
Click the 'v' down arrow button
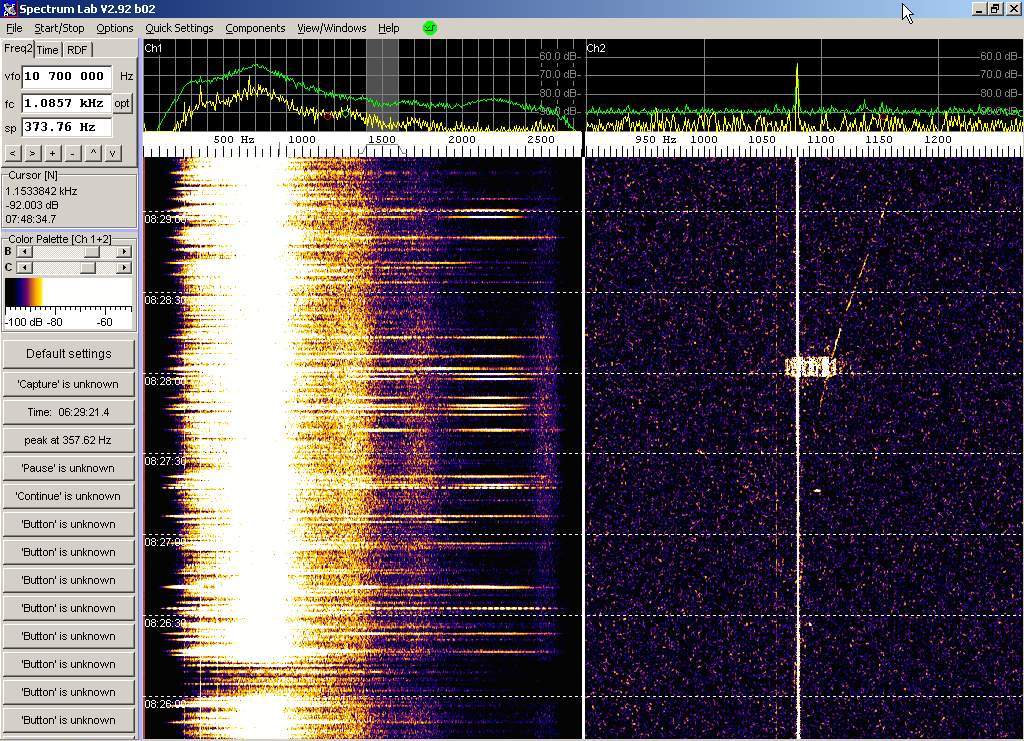[x=113, y=153]
